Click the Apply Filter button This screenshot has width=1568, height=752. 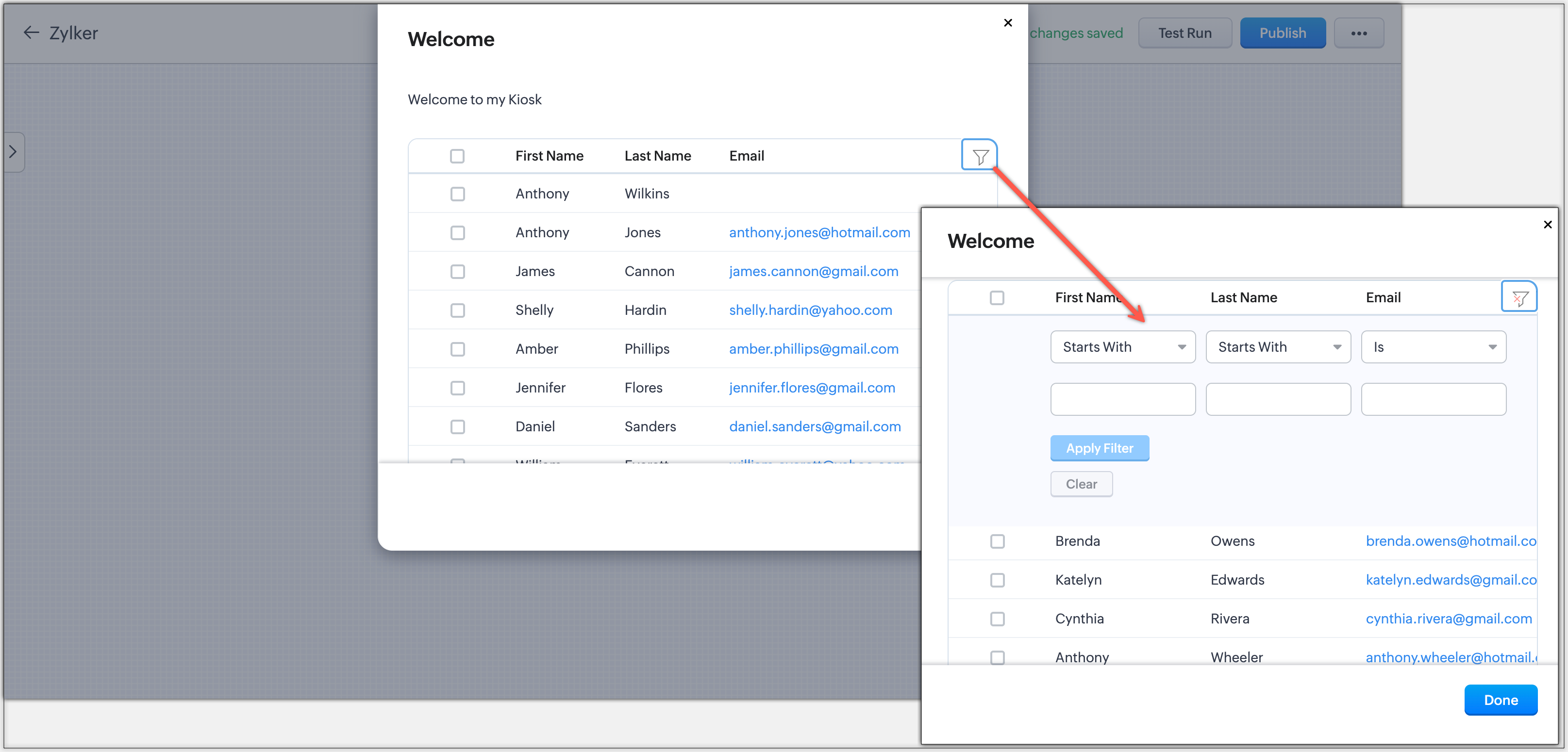tap(1100, 448)
